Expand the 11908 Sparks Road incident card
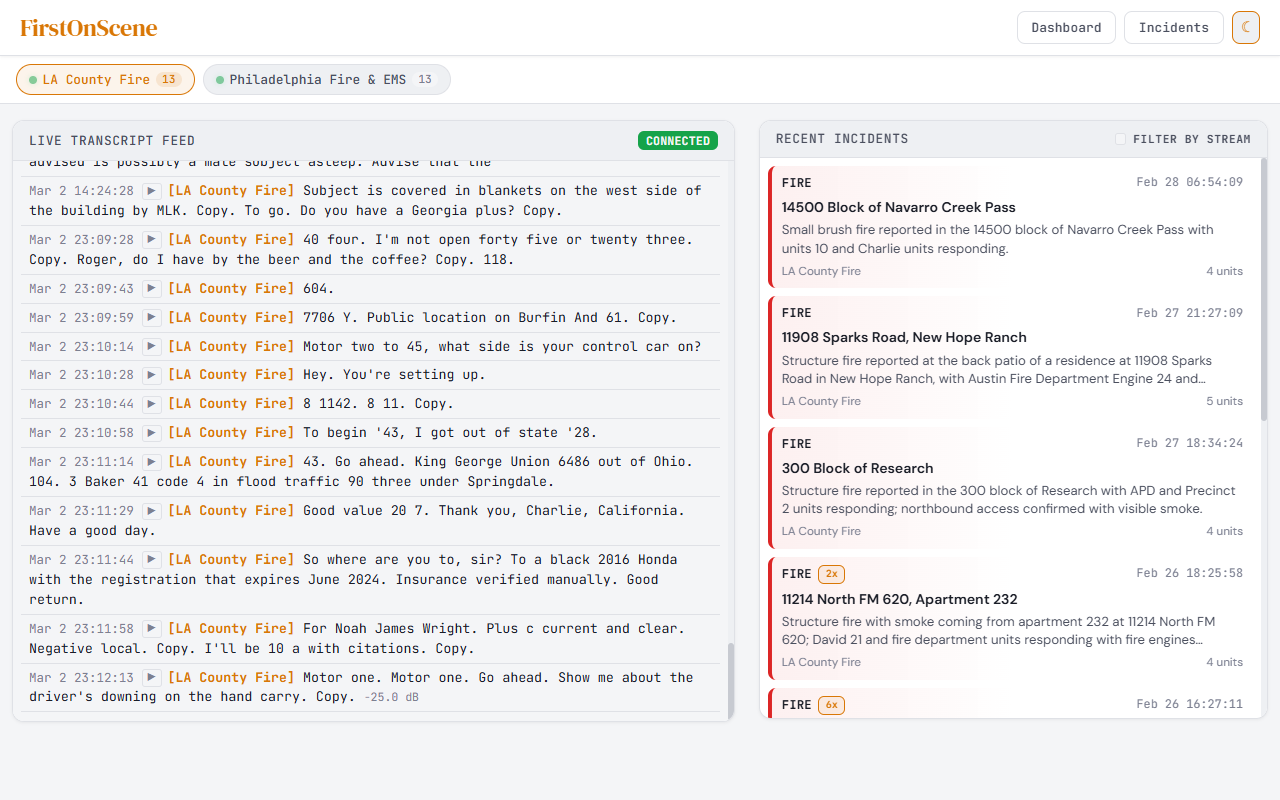The image size is (1280, 800). point(1012,357)
